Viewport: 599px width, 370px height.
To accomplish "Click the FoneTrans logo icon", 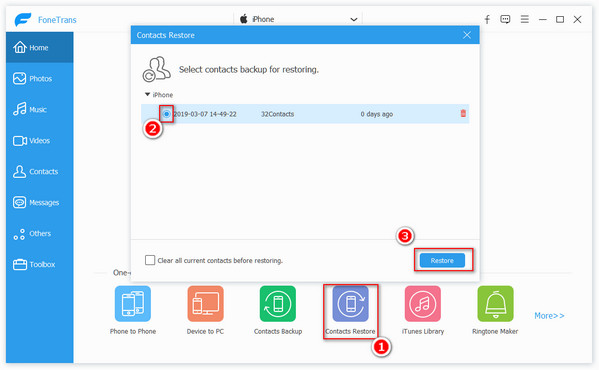I will click(x=23, y=19).
